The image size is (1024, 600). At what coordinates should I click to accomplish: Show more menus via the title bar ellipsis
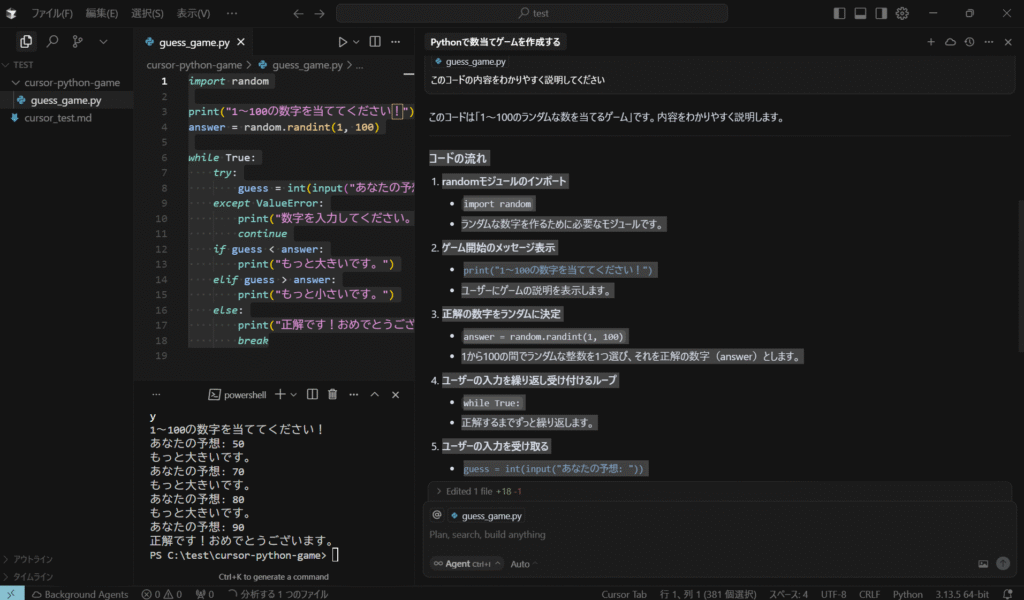point(232,13)
